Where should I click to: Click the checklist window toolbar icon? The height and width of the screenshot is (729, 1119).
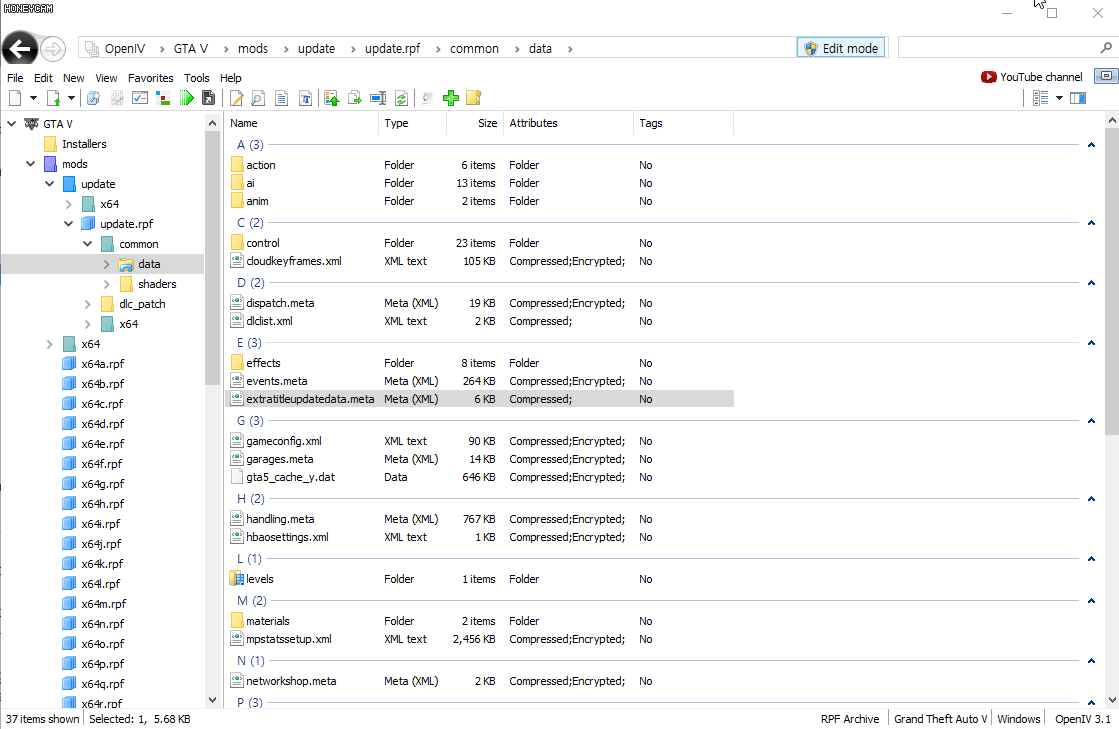click(x=140, y=98)
